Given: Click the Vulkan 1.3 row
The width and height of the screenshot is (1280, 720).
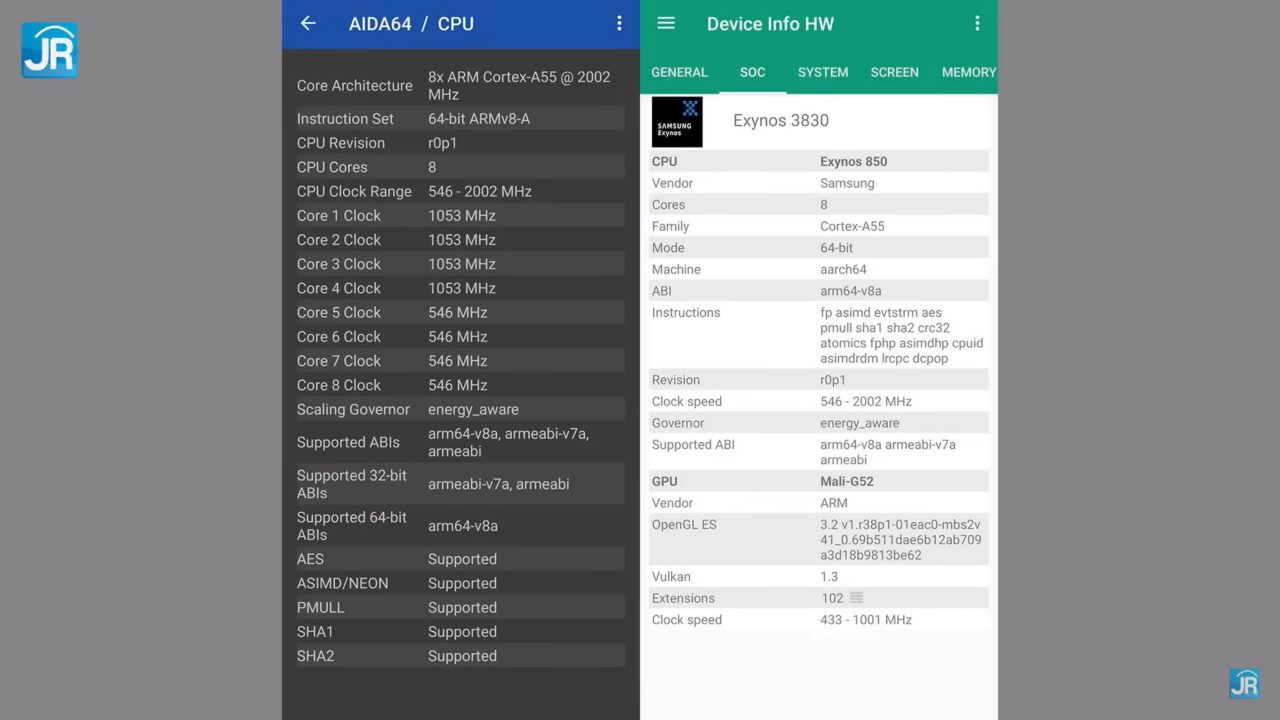Looking at the screenshot, I should coord(819,577).
